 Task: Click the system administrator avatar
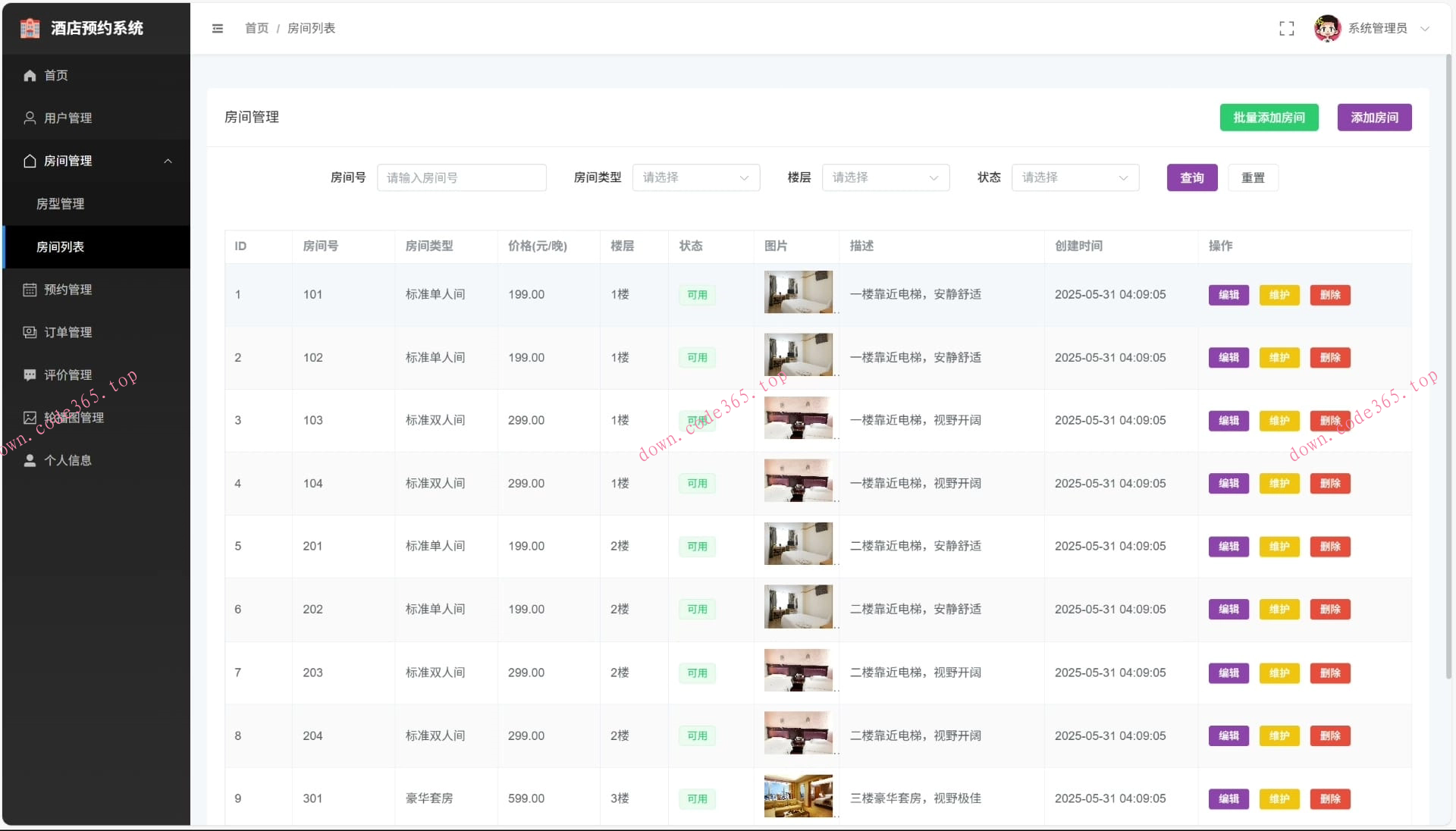(1327, 28)
